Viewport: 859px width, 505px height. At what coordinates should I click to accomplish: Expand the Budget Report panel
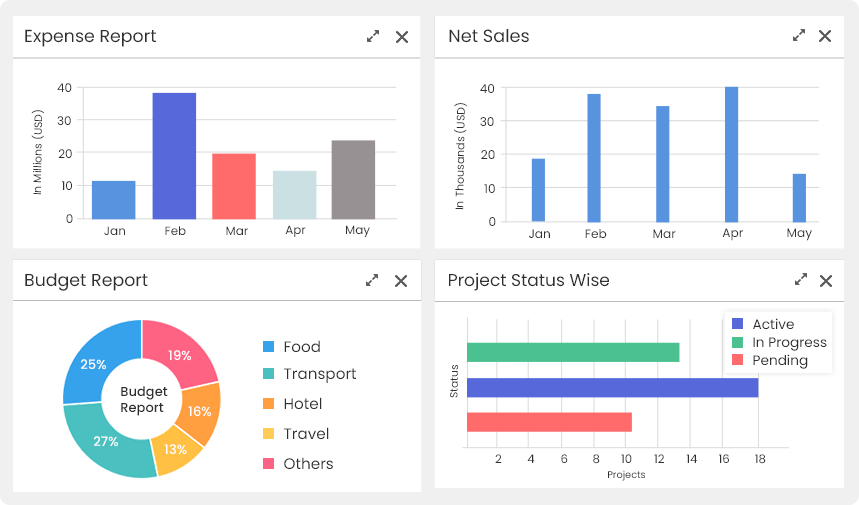(x=372, y=281)
